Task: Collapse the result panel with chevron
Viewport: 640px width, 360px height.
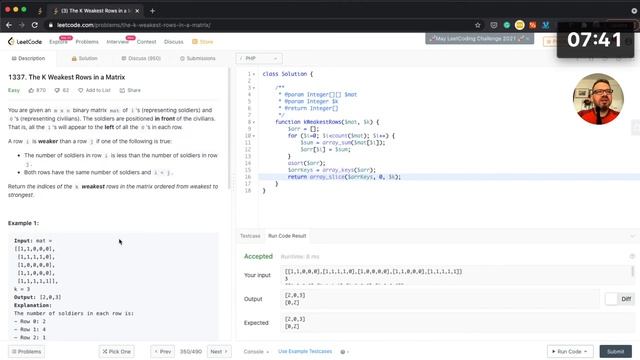Action: point(632,236)
